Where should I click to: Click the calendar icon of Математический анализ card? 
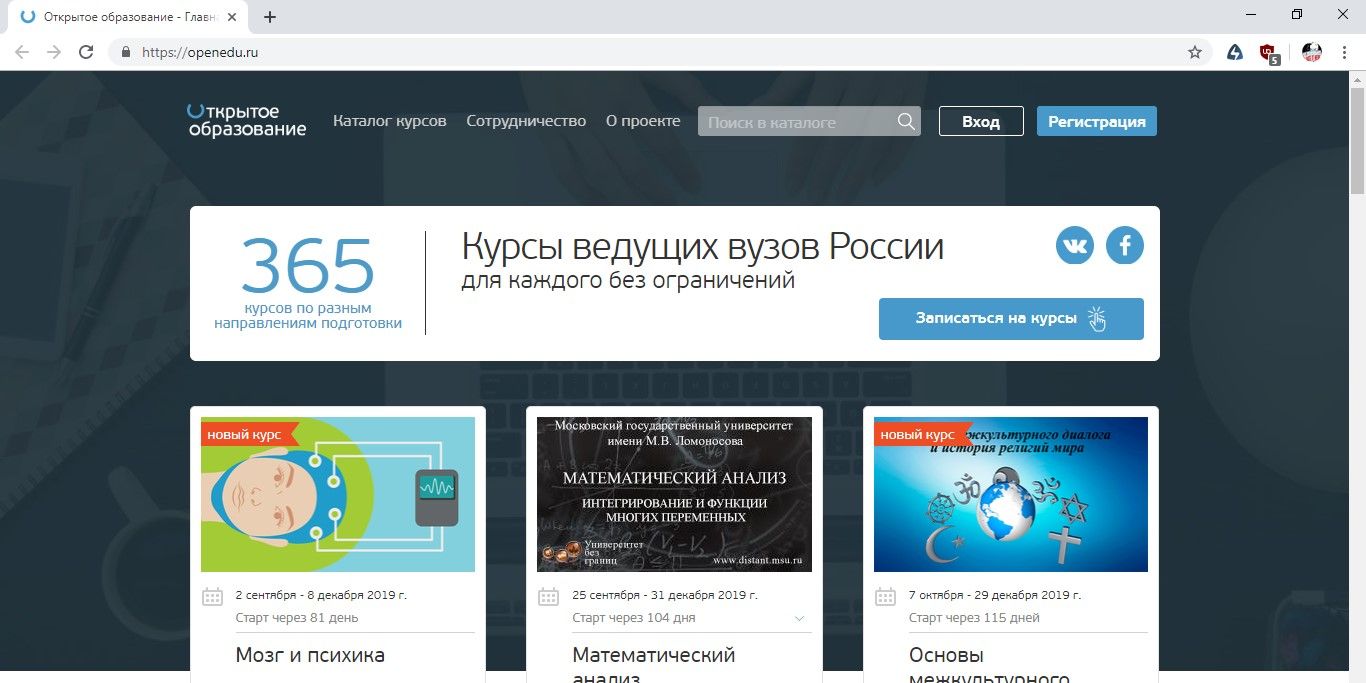tap(548, 597)
